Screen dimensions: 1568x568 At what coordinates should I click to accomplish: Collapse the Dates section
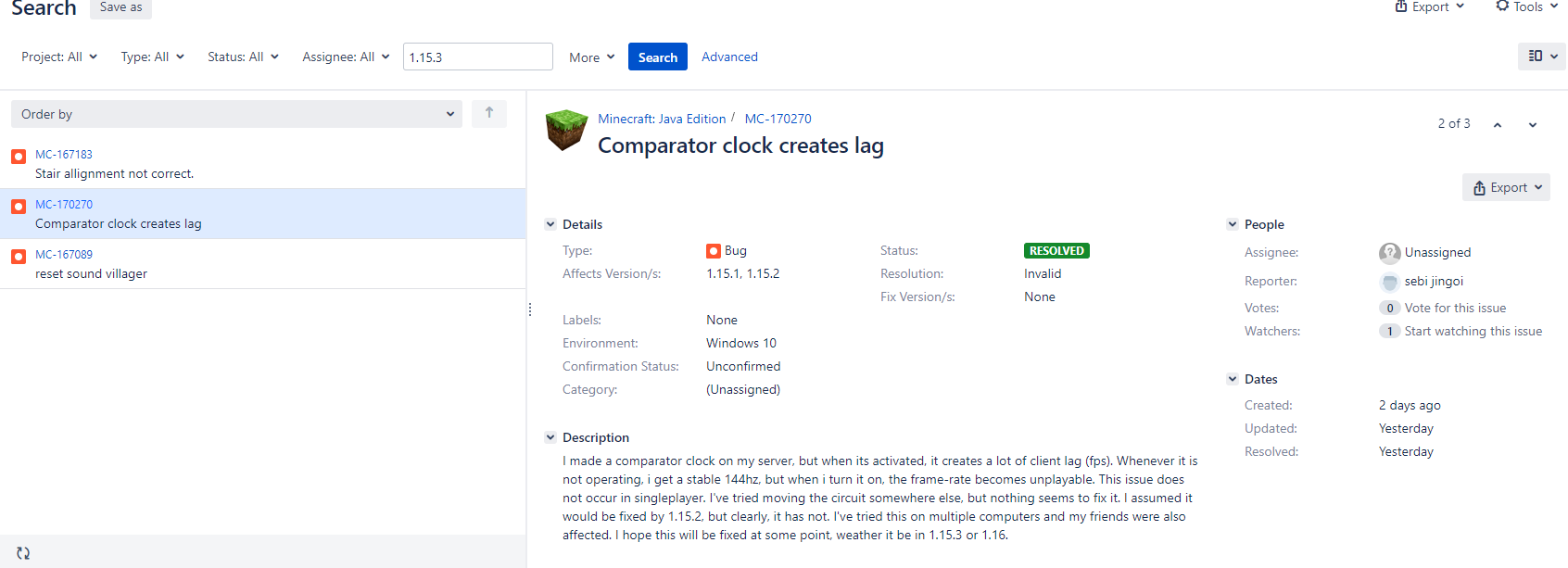click(1233, 379)
